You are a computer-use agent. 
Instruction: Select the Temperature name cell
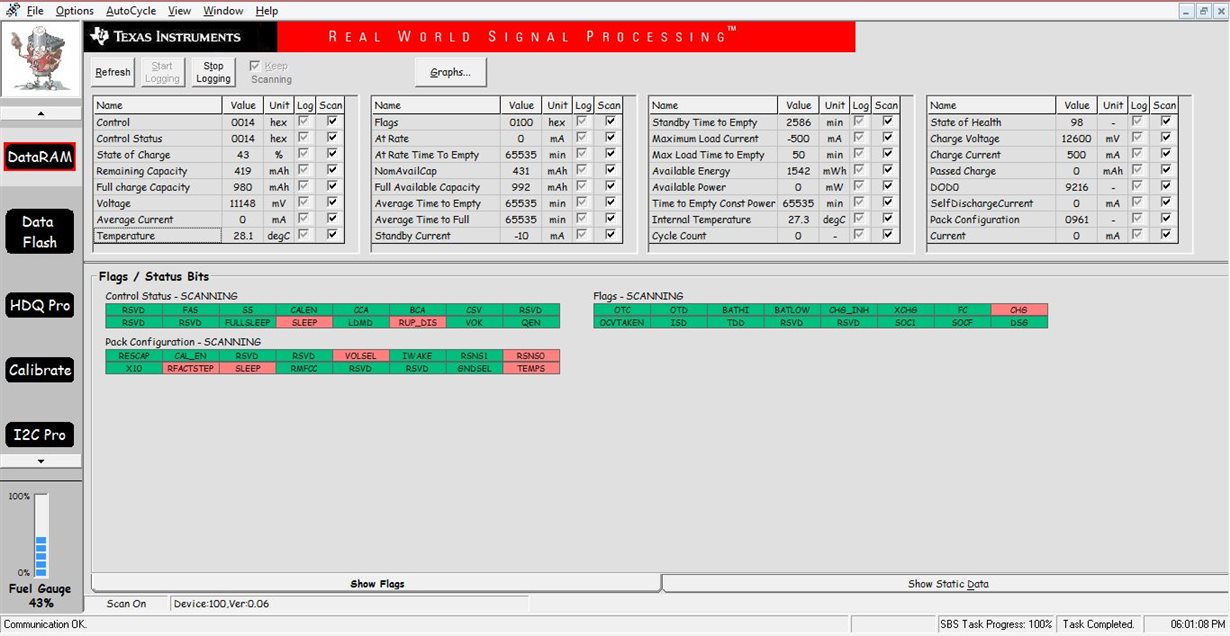coord(157,236)
